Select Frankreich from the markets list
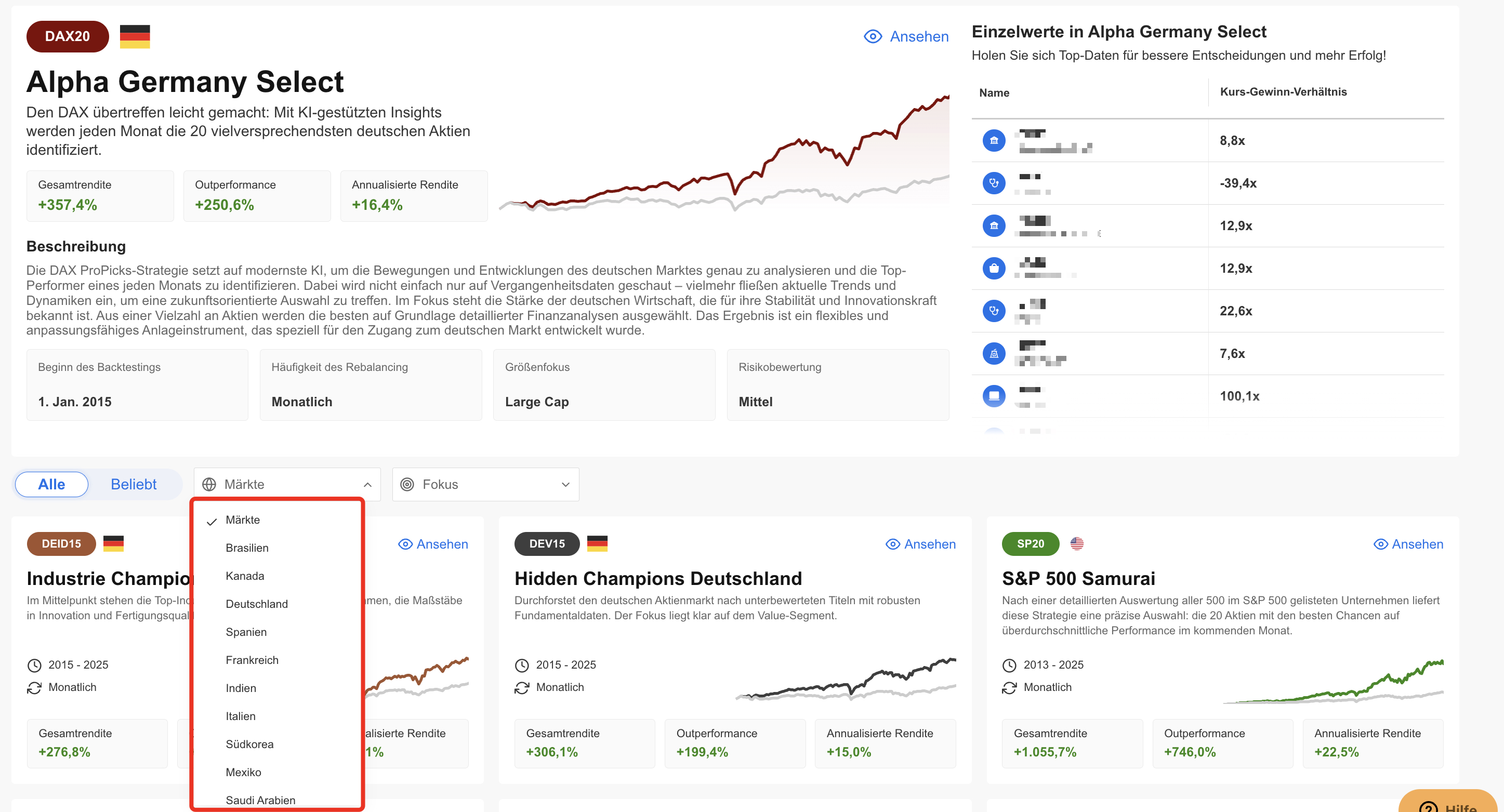 (277, 660)
